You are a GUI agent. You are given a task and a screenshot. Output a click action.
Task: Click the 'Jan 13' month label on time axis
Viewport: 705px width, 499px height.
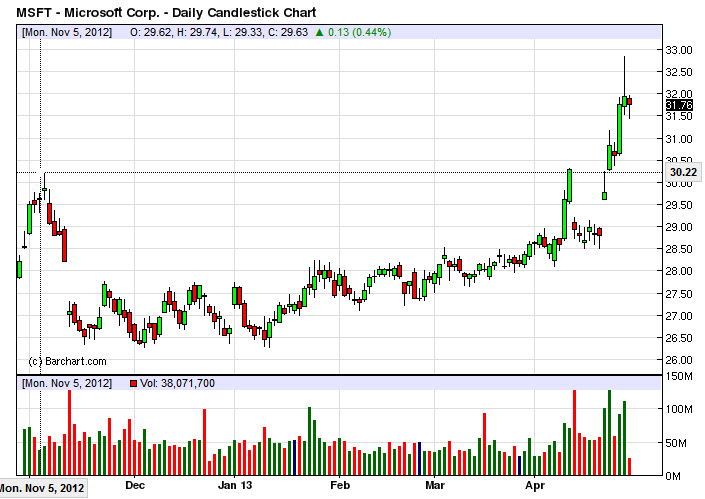click(x=235, y=486)
